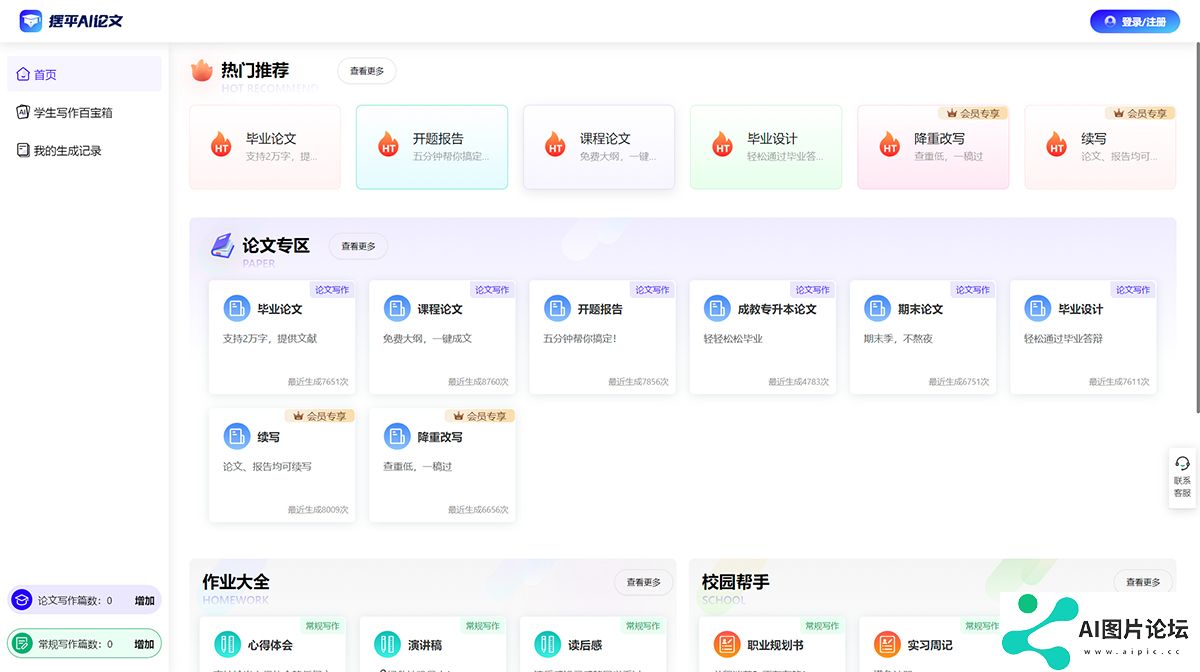Click text 最近生成6656次
Screen dimensions: 1200x672
[478, 510]
